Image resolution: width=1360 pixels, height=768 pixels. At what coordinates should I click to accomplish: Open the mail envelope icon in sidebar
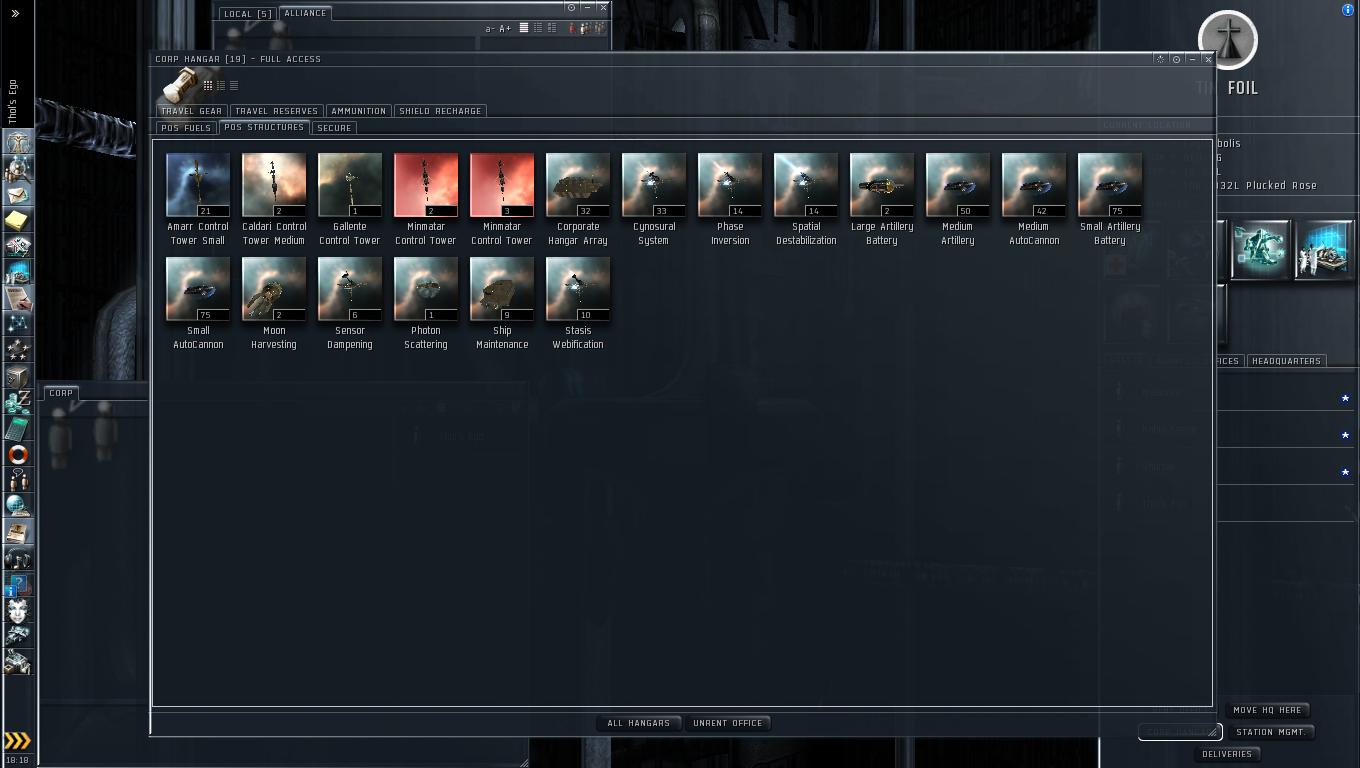(18, 194)
